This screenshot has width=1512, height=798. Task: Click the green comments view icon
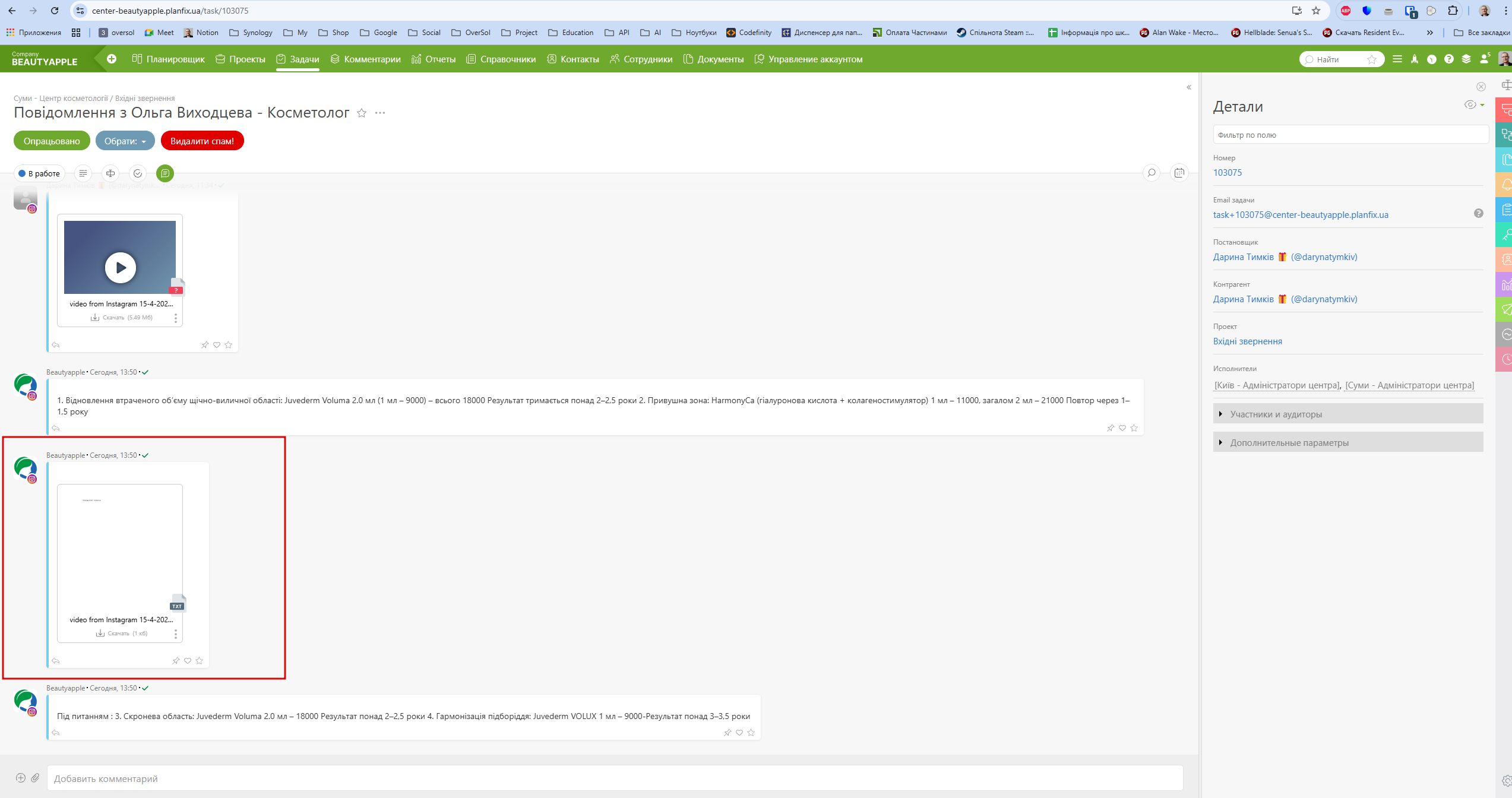165,173
